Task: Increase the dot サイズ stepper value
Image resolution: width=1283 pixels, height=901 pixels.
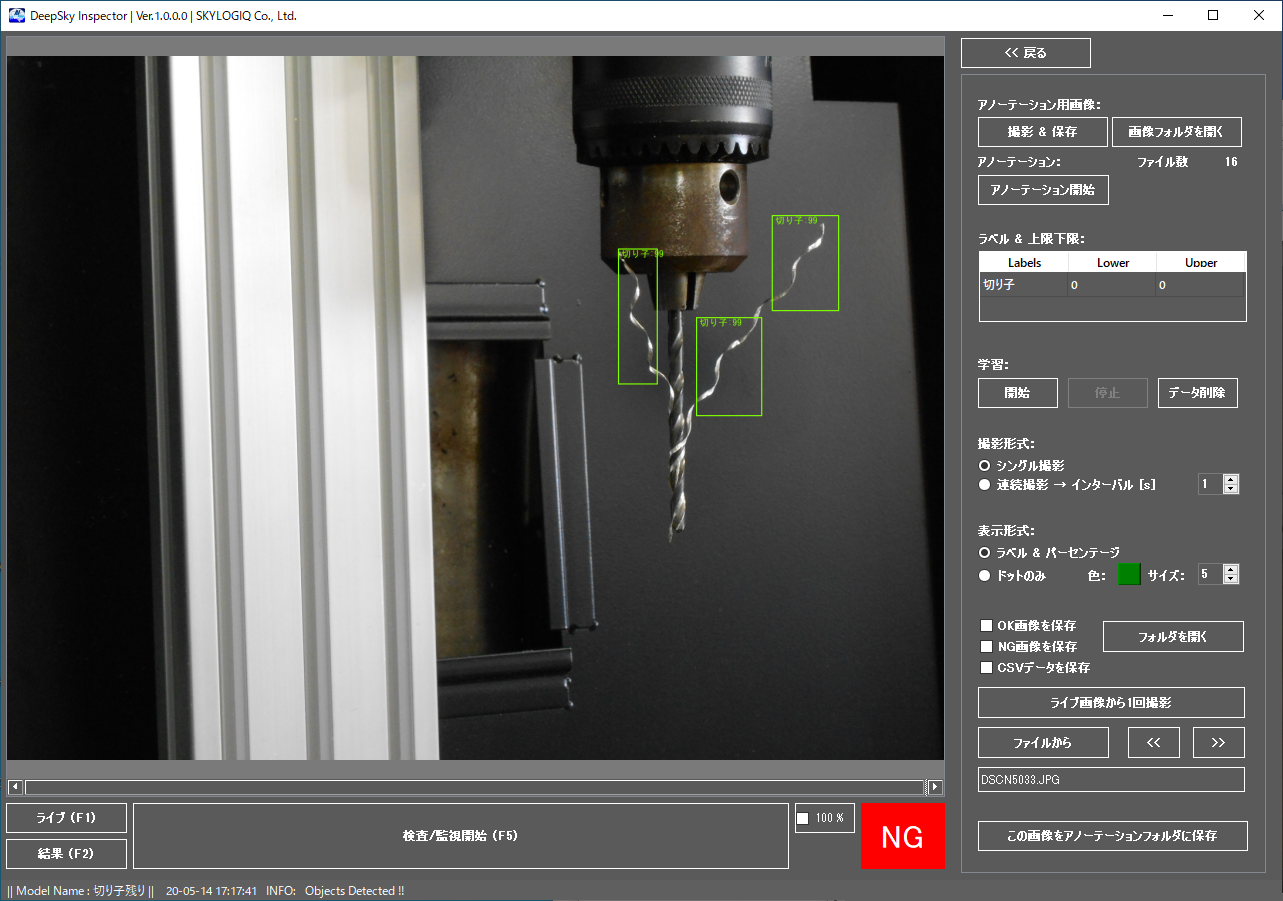Action: 1231,570
